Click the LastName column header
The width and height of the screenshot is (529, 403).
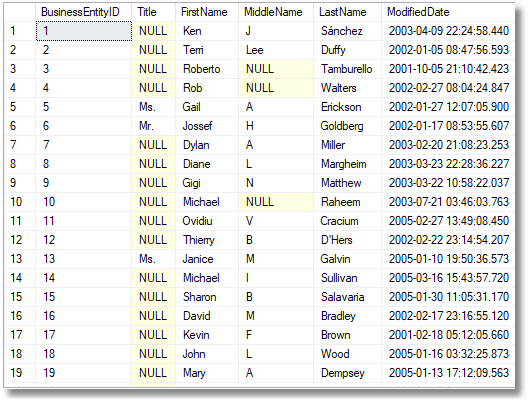(347, 12)
